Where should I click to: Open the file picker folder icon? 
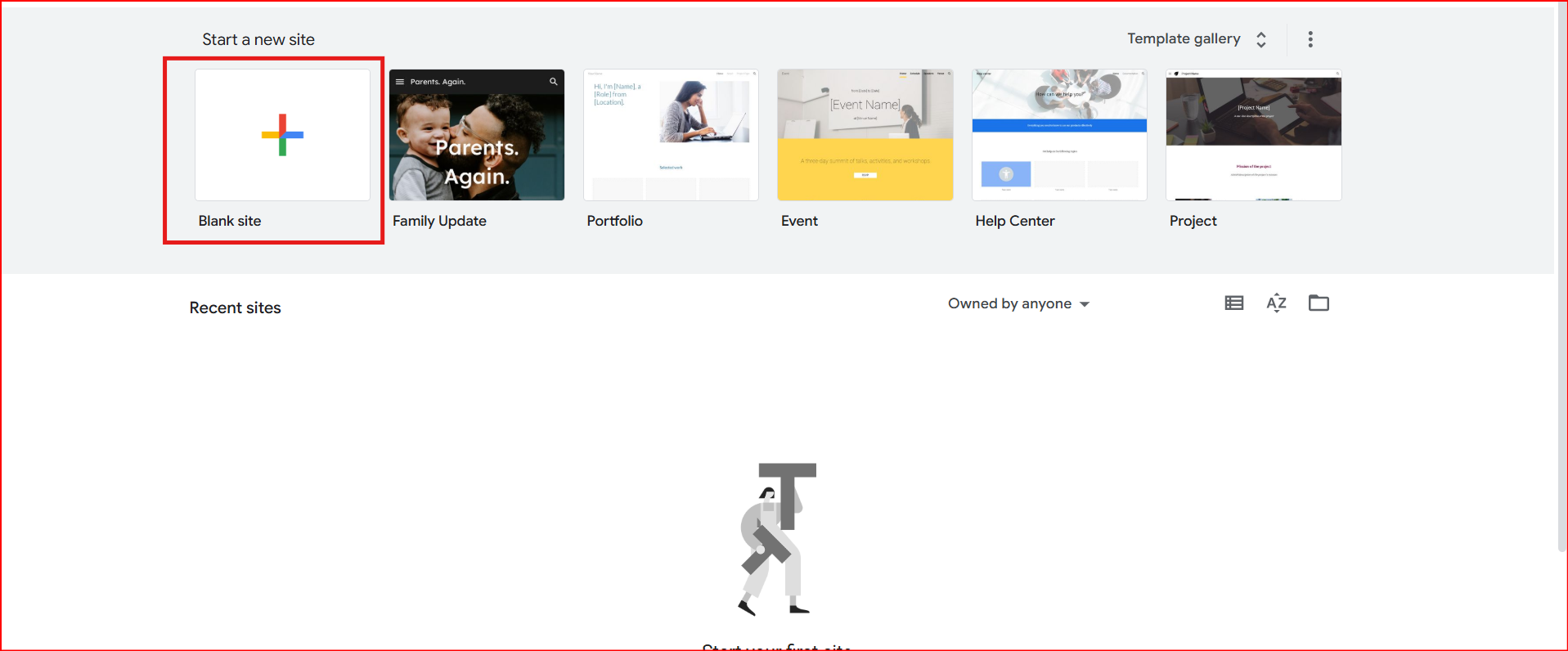pos(1319,303)
